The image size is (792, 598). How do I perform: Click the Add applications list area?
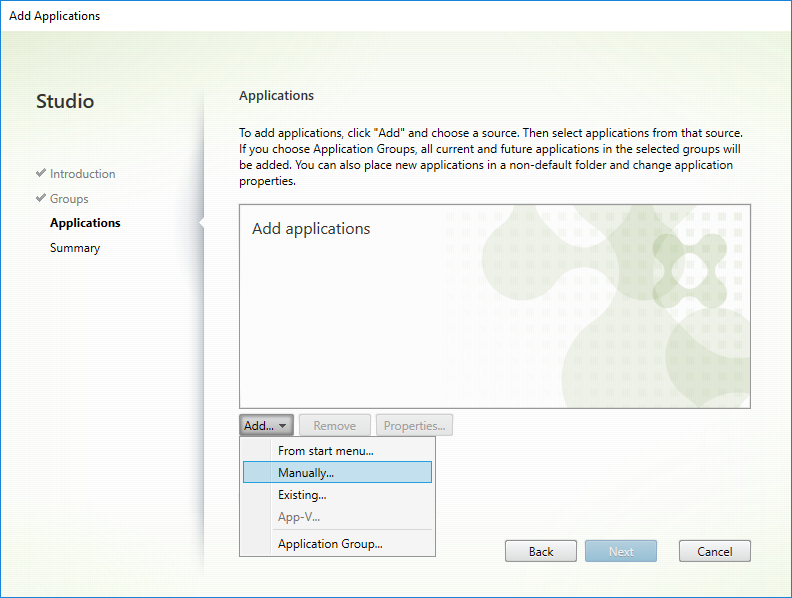(494, 306)
